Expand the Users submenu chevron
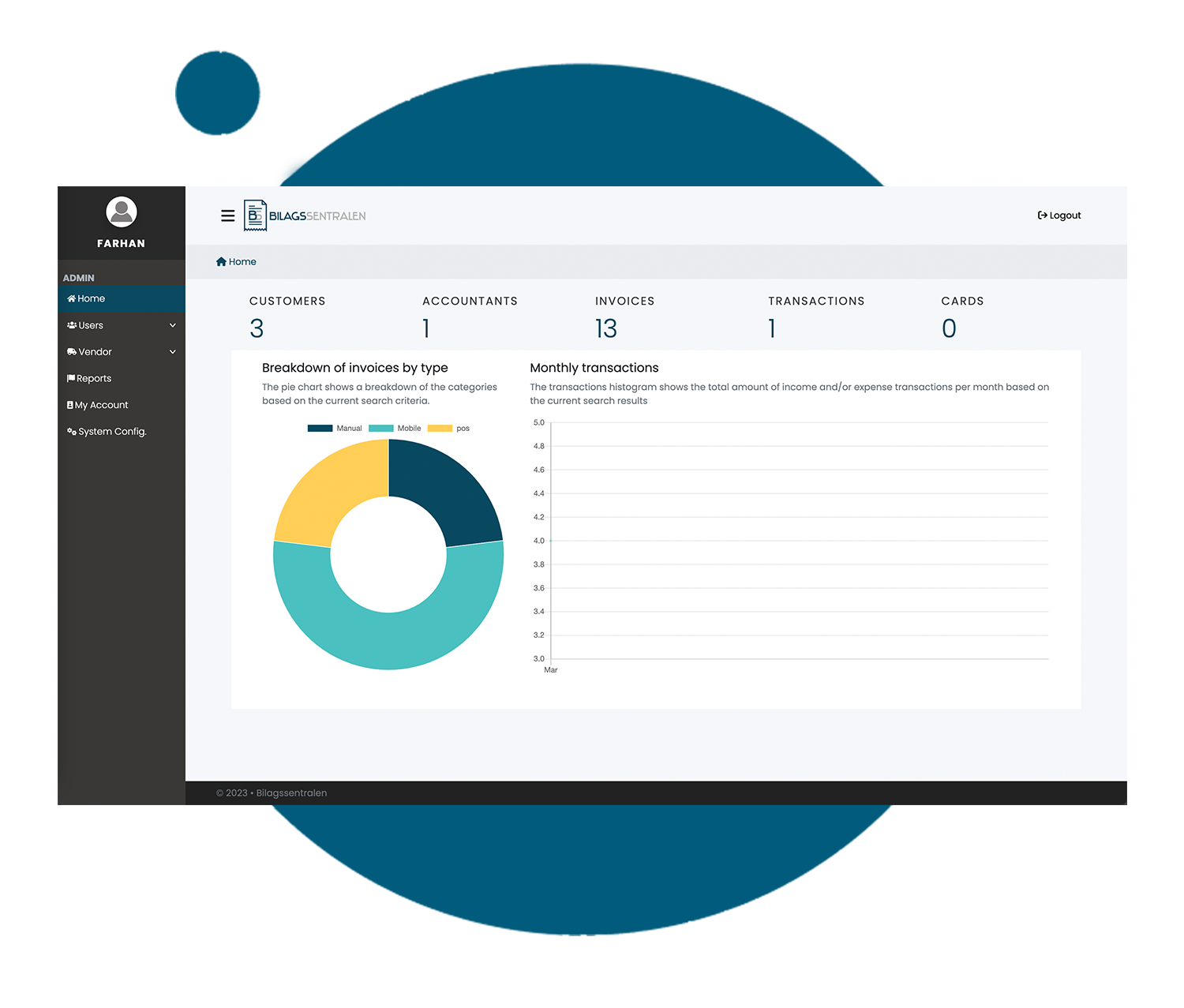Screen dimensions: 1184x1008 [173, 325]
